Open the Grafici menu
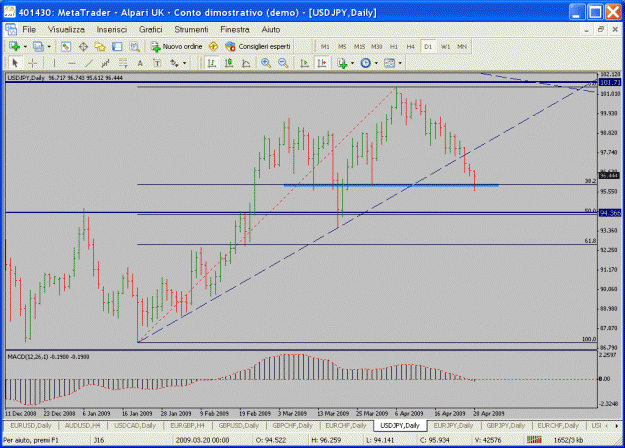The height and width of the screenshot is (448, 625). pyautogui.click(x=151, y=29)
